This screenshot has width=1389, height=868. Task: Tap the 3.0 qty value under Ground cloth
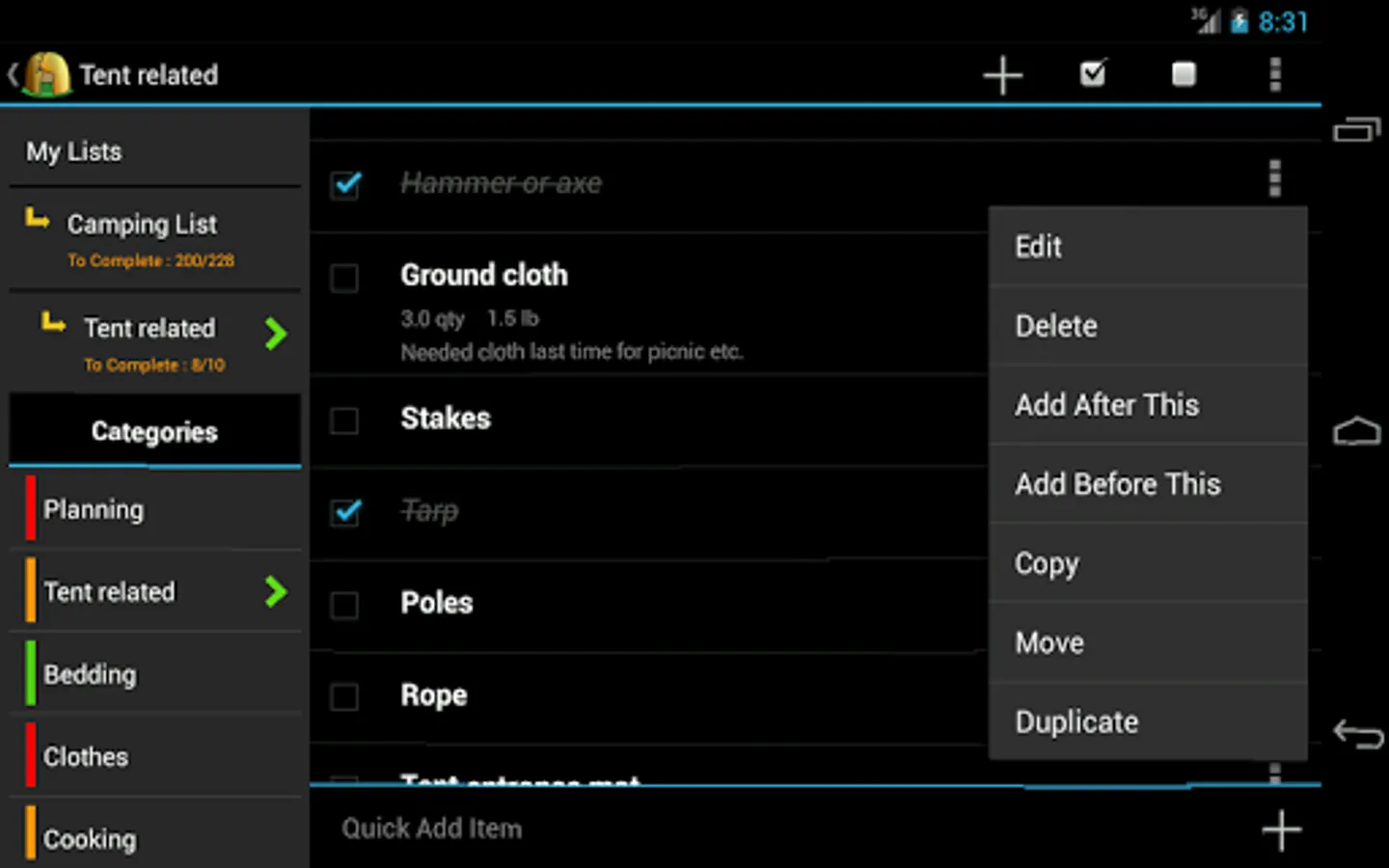432,318
